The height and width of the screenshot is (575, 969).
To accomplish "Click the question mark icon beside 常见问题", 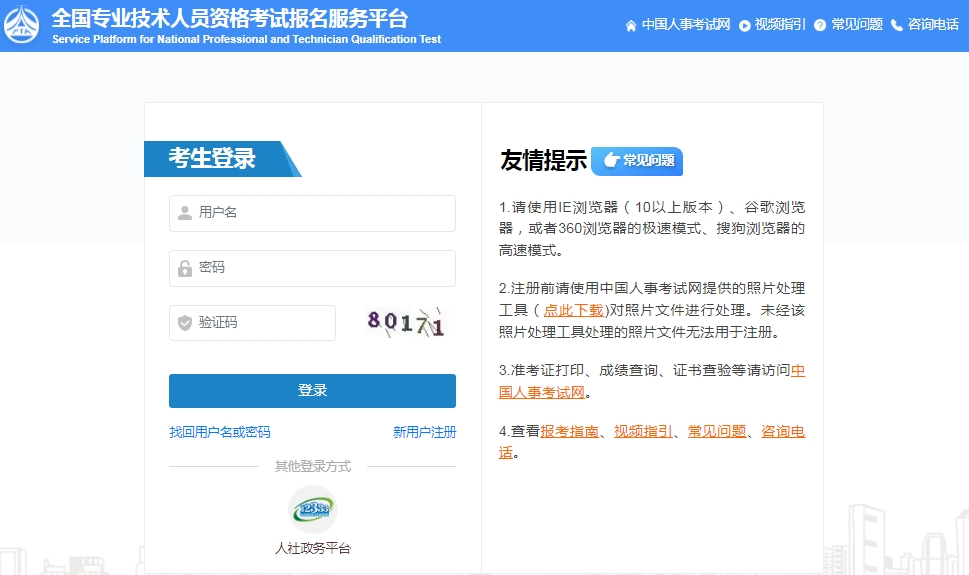I will tap(820, 25).
